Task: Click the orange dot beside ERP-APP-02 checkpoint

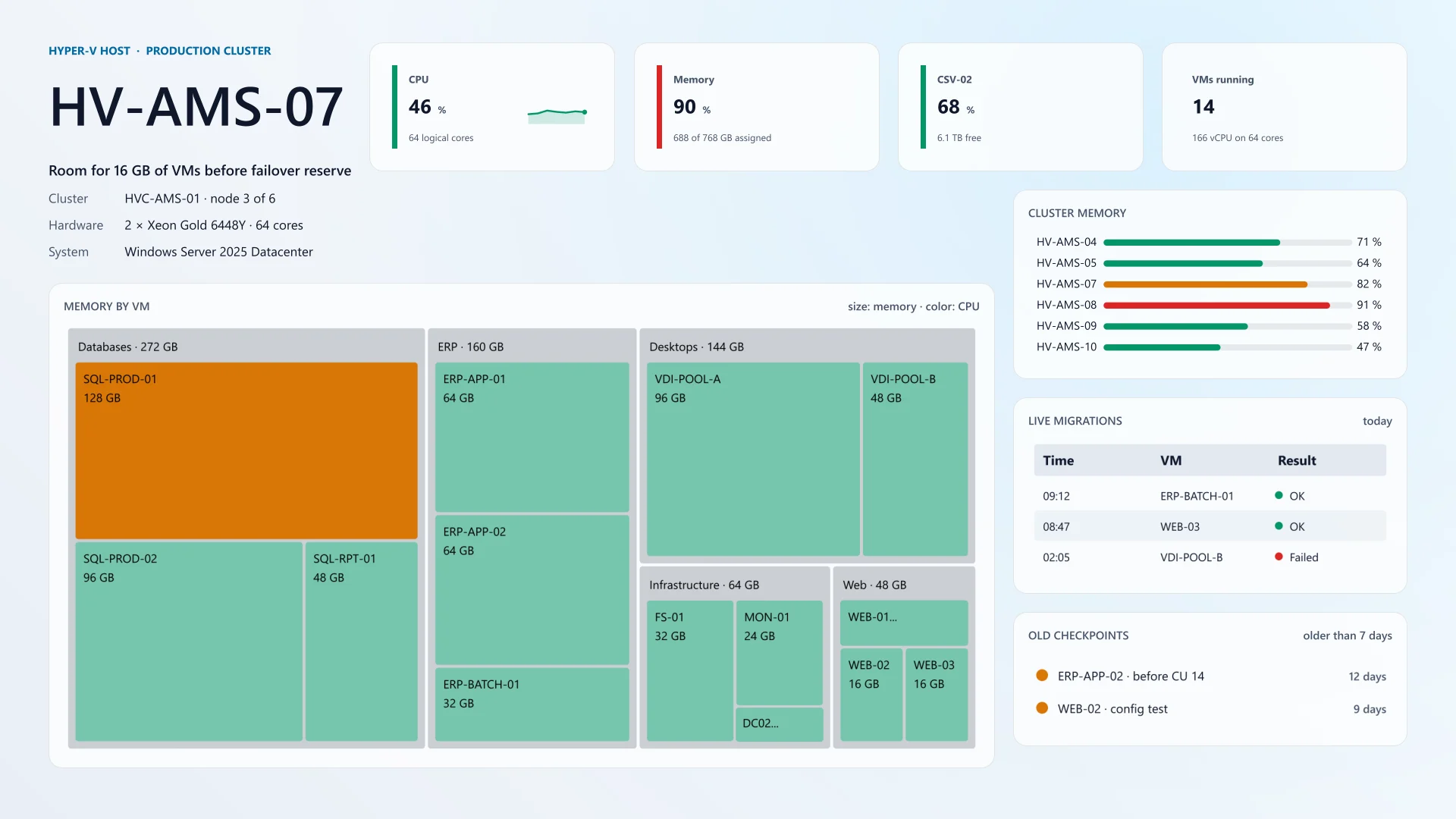Action: tap(1042, 676)
